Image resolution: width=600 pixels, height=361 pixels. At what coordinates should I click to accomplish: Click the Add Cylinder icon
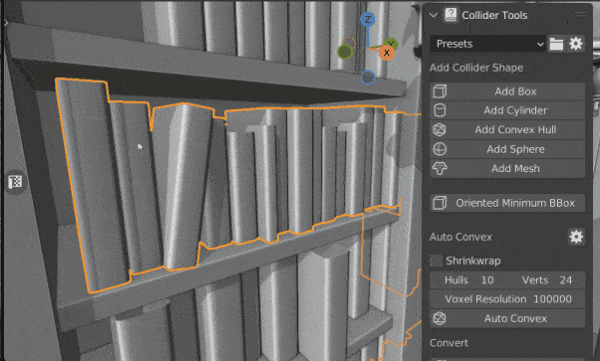440,111
